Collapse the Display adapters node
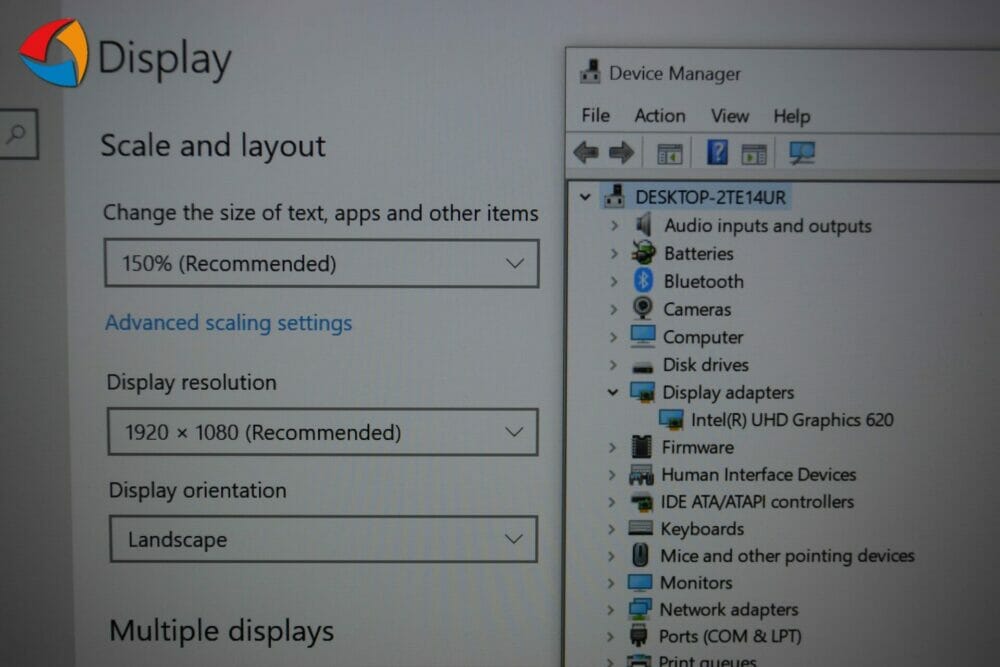 click(x=613, y=392)
